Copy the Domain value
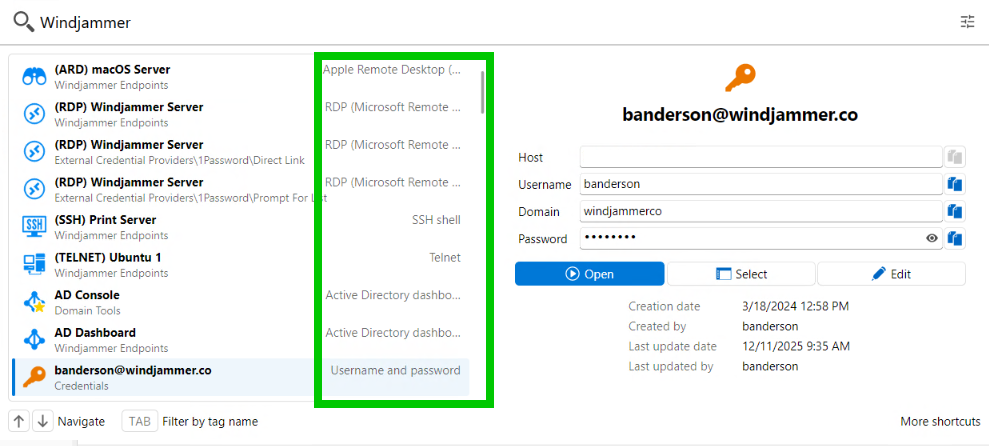Viewport: 989px width, 446px height. (x=955, y=211)
